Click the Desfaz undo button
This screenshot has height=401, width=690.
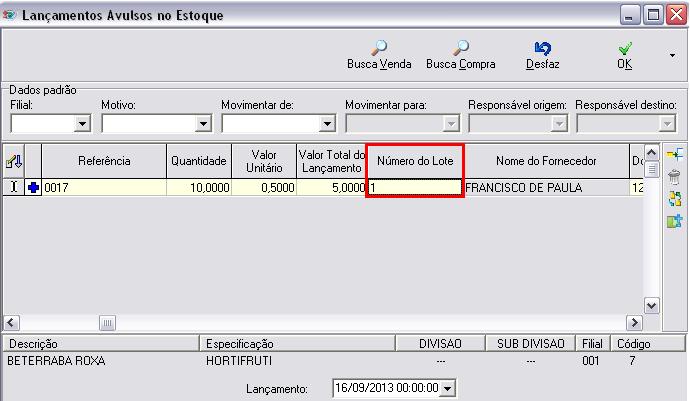click(543, 55)
